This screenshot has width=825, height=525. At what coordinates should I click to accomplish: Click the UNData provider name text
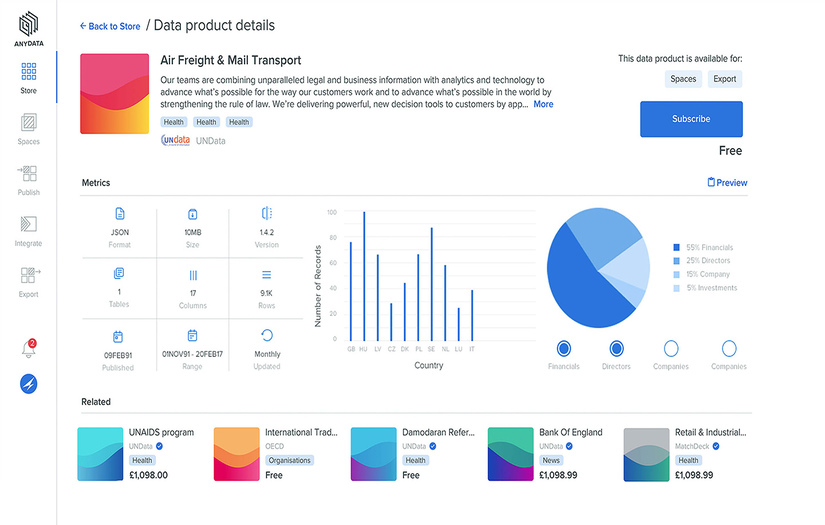[x=210, y=141]
